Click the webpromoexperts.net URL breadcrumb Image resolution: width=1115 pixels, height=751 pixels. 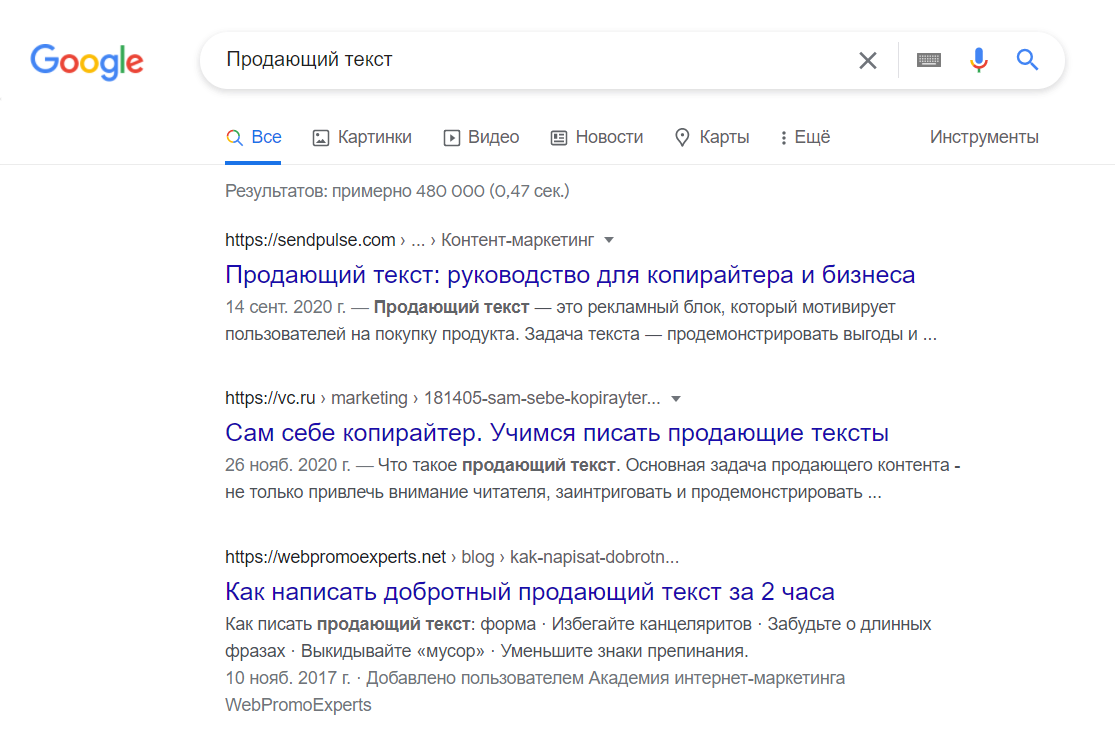tap(335, 557)
